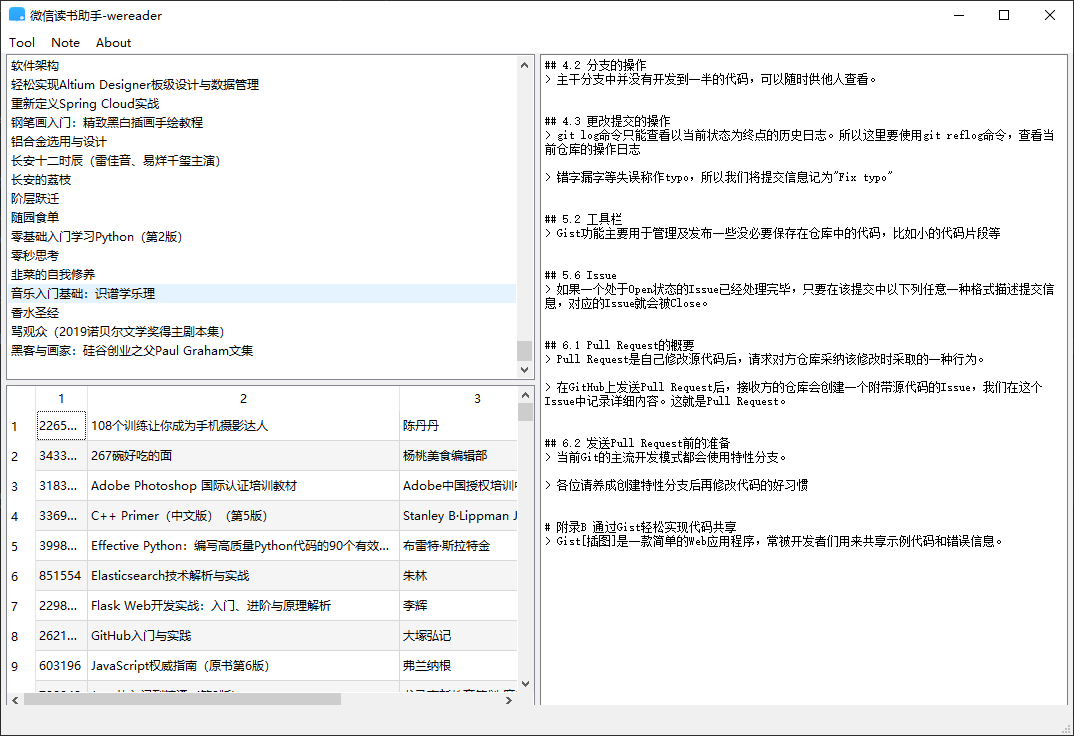Select 黑客与画家 Paul Graham文集
The image size is (1074, 736).
coord(262,351)
